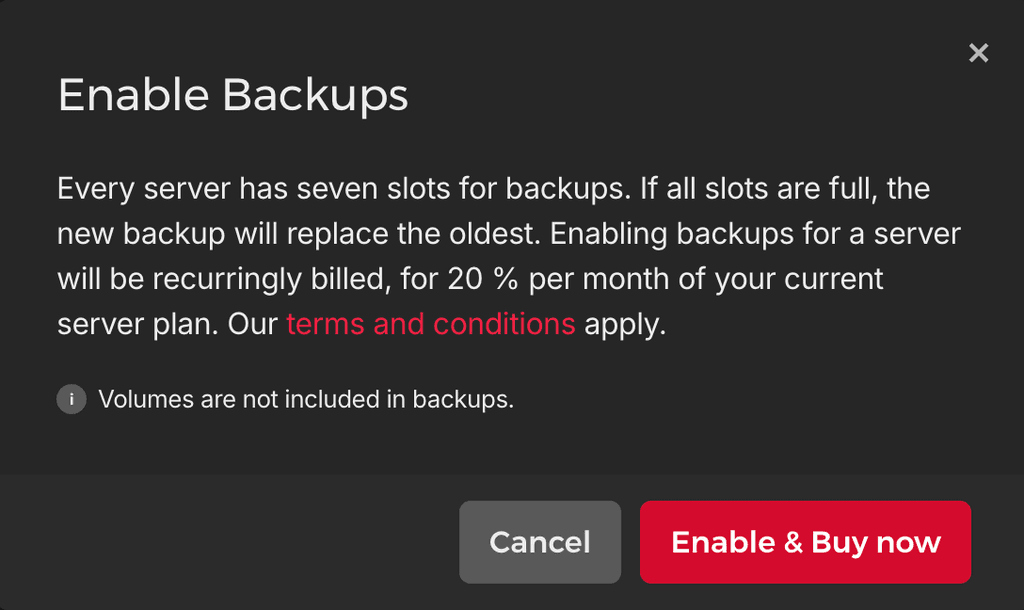The image size is (1024, 610).
Task: Close the Enable Backups dialog with X
Action: [x=978, y=53]
